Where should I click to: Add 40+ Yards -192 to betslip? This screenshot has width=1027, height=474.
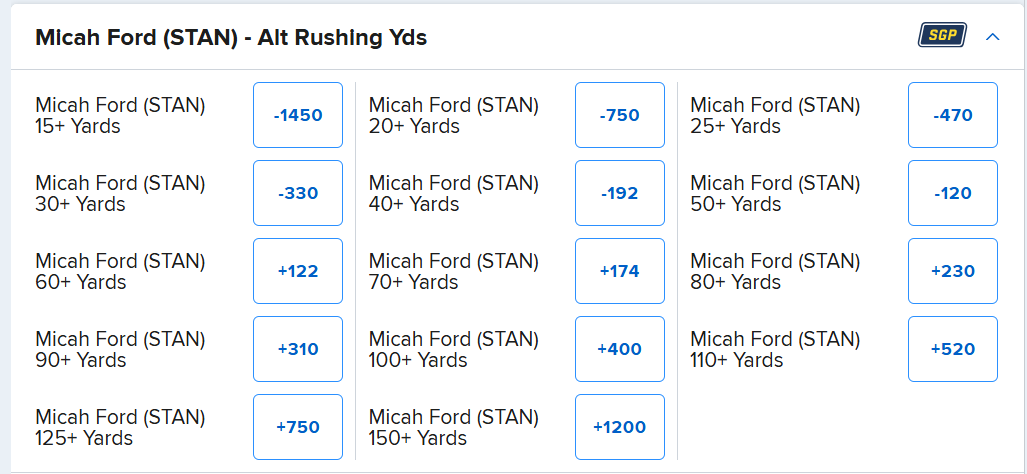(x=620, y=193)
